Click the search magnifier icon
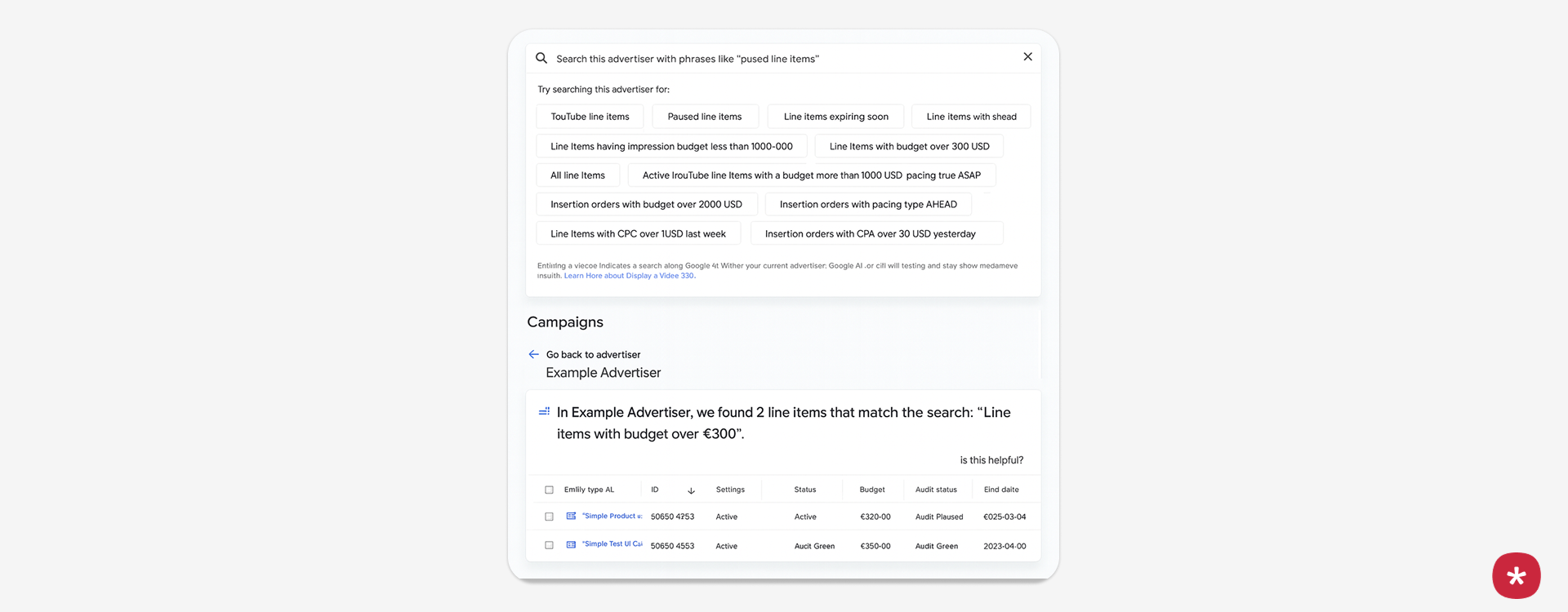Screen dimensions: 1568x612 click(541, 58)
